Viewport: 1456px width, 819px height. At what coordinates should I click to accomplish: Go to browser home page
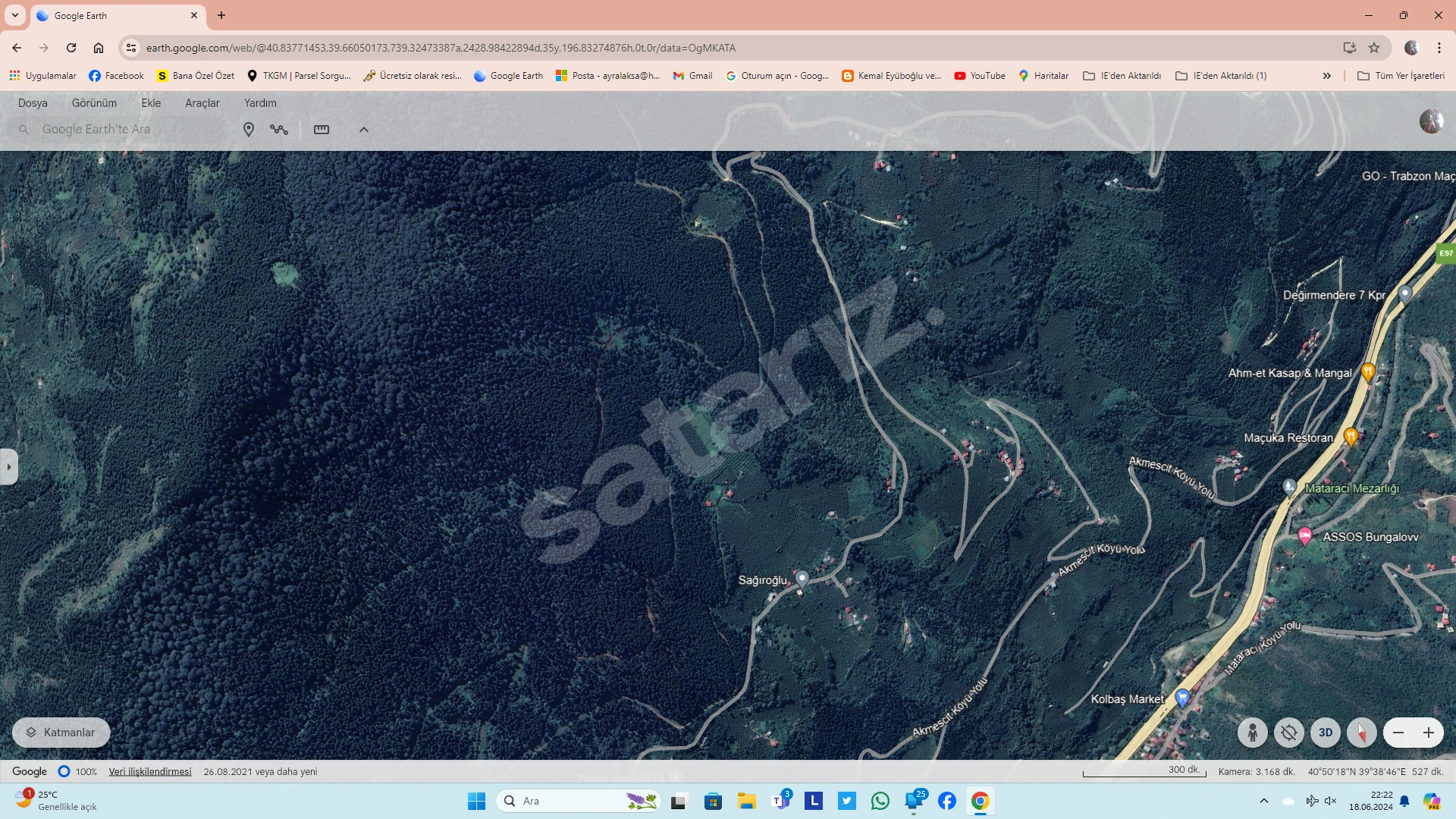pyautogui.click(x=99, y=48)
